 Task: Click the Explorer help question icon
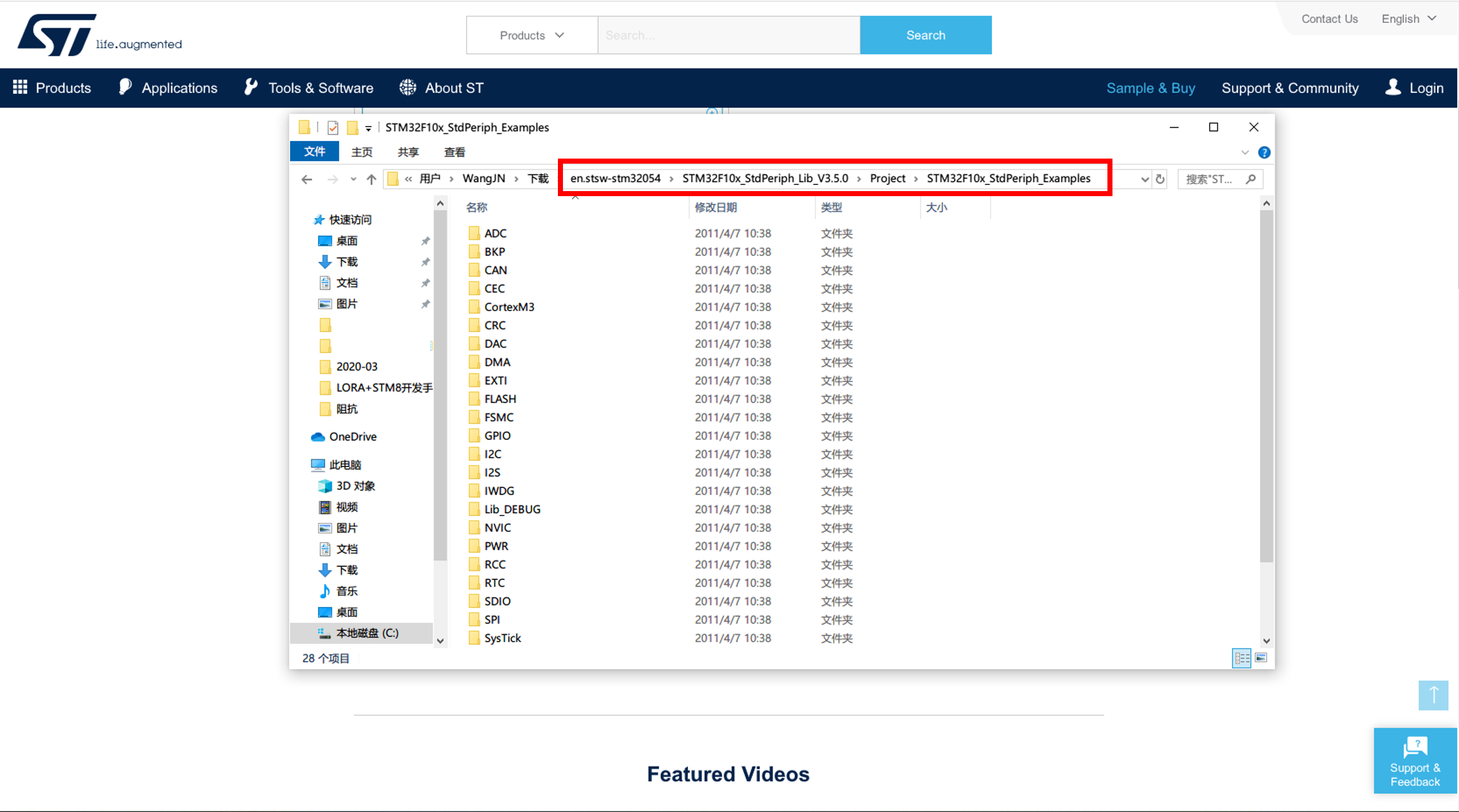tap(1264, 152)
